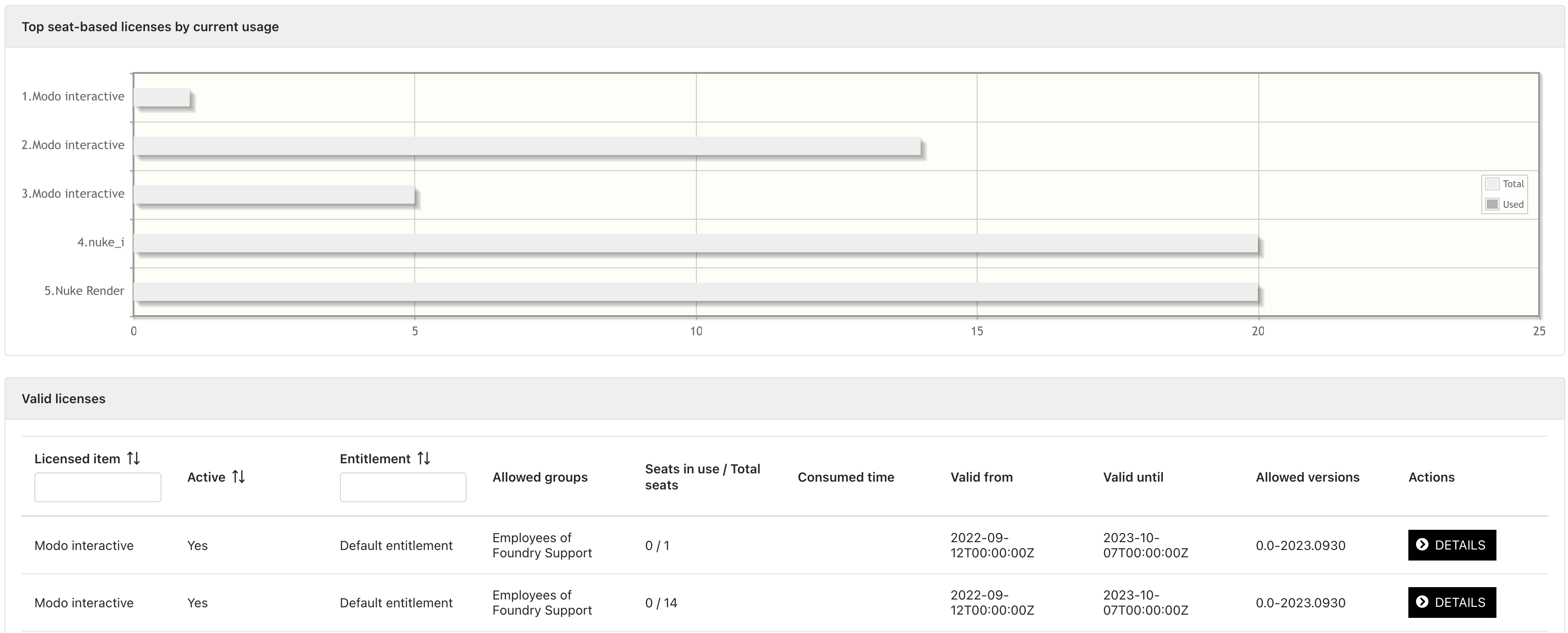Click 'Yes' in the 0 / 14 seats row
1568x633 pixels.
pos(197,603)
